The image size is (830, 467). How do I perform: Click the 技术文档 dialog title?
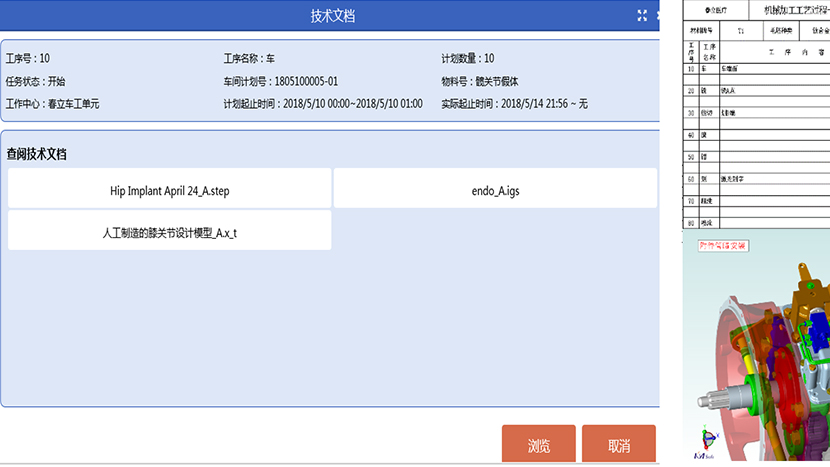point(332,16)
